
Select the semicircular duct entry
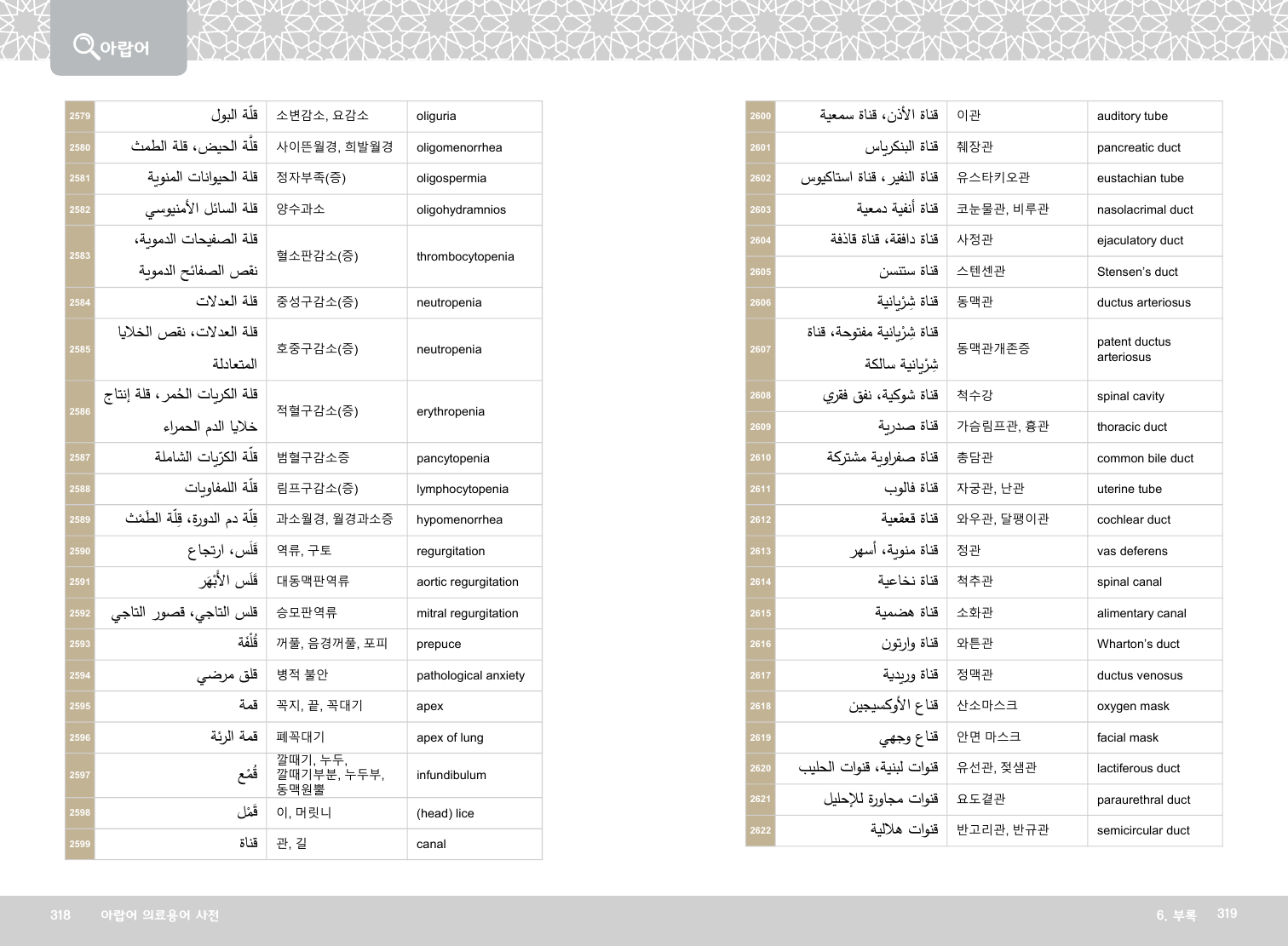tap(1143, 830)
